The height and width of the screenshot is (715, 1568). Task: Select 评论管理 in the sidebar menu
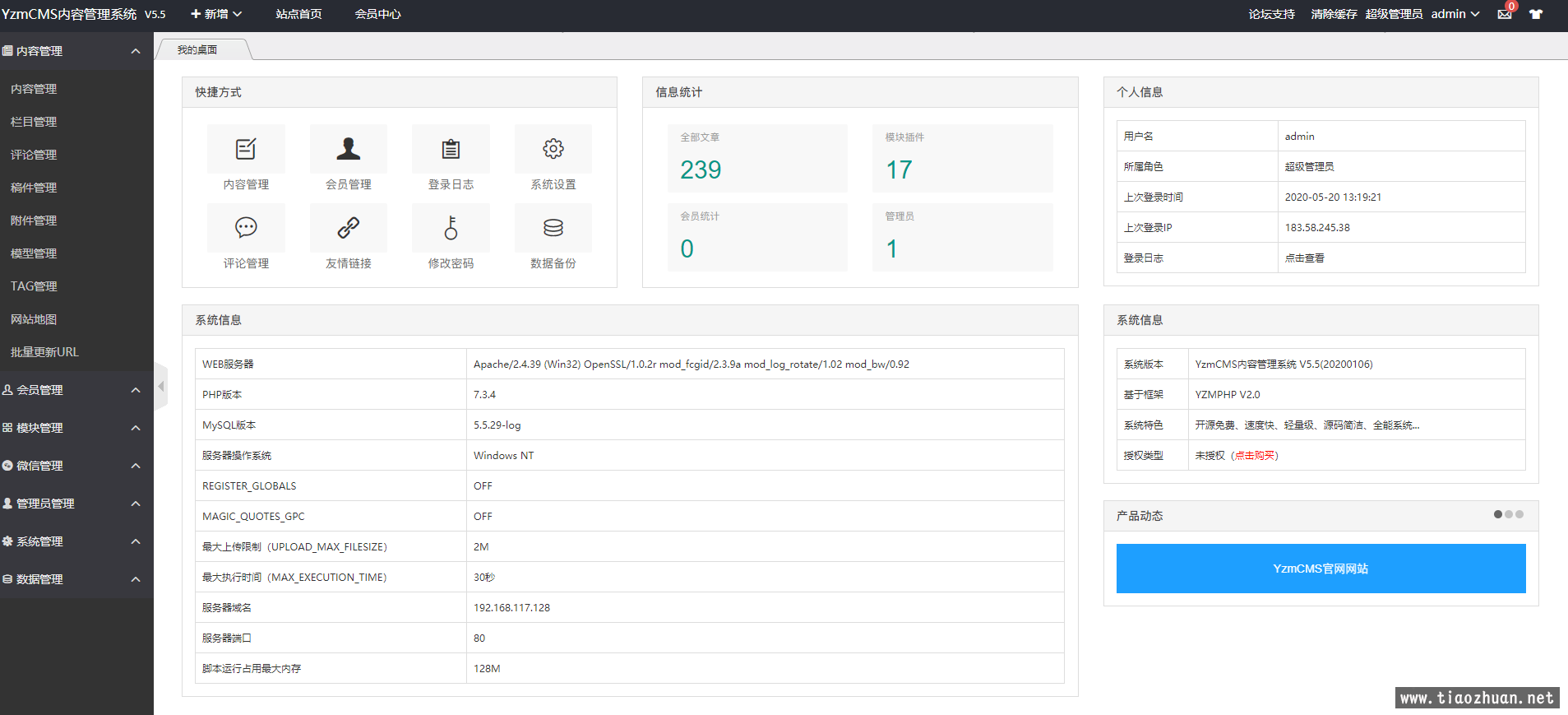(x=34, y=155)
